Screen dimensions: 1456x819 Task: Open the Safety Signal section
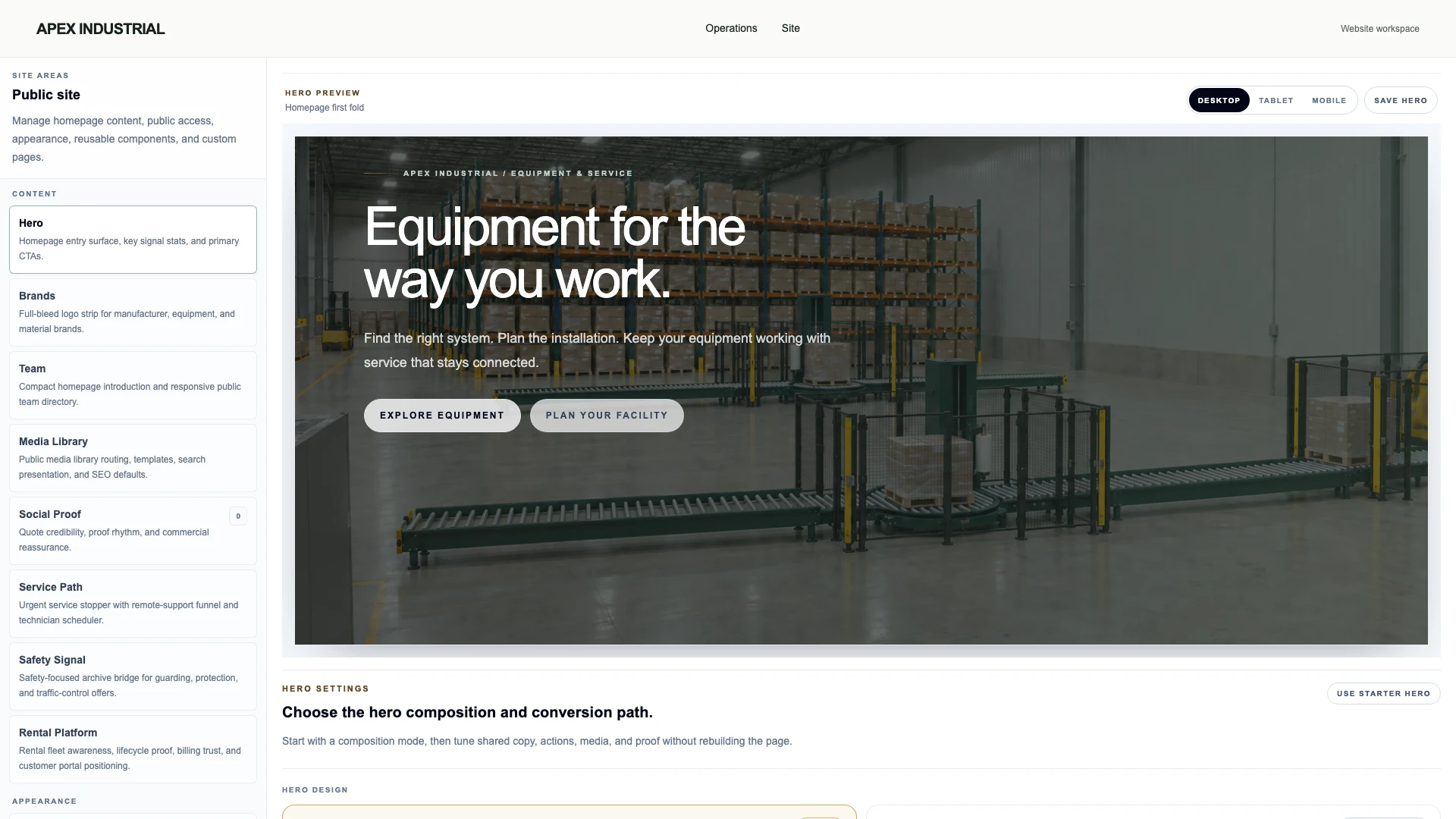(x=133, y=676)
